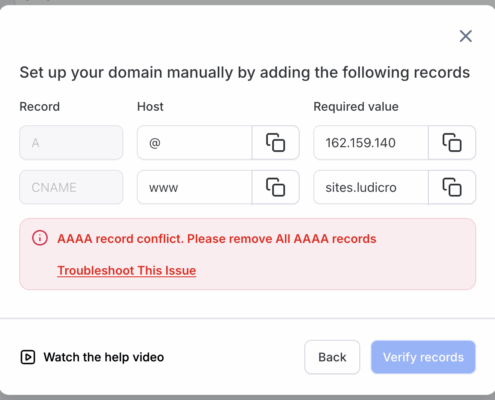The image size is (495, 400).
Task: Click the Host column label
Action: click(150, 107)
